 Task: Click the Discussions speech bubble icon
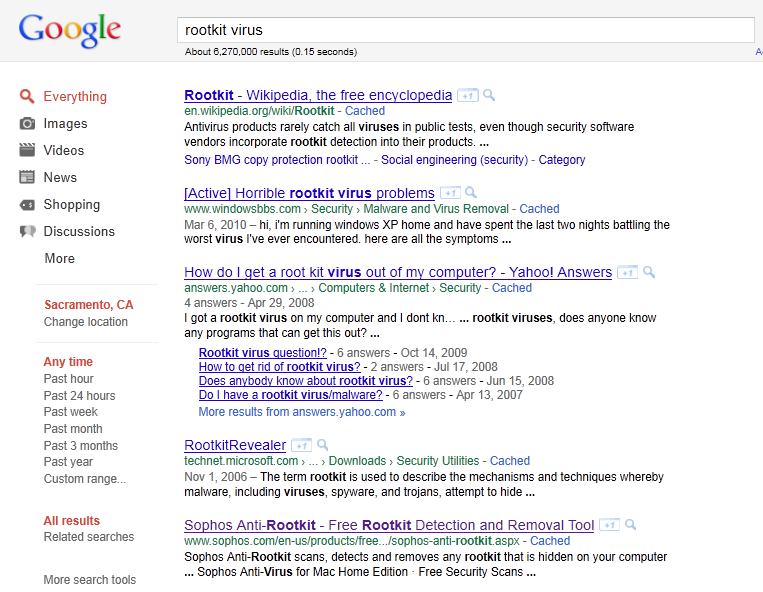[x=27, y=232]
